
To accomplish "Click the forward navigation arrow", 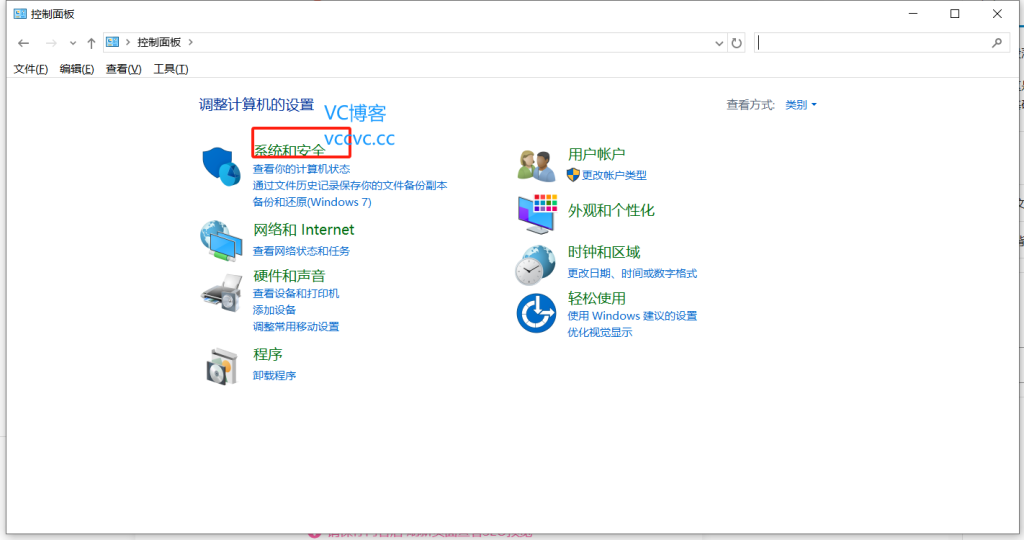I will point(51,43).
